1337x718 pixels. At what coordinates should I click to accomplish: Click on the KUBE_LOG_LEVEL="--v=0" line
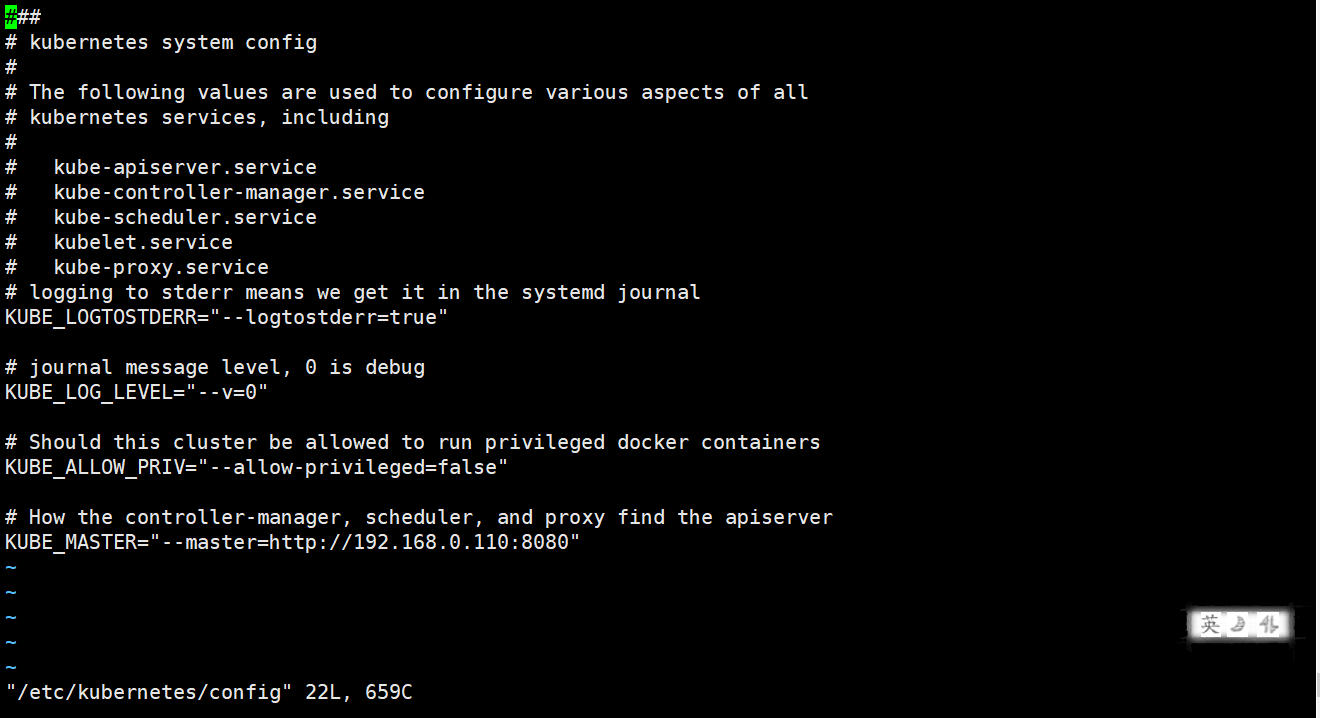pos(136,392)
